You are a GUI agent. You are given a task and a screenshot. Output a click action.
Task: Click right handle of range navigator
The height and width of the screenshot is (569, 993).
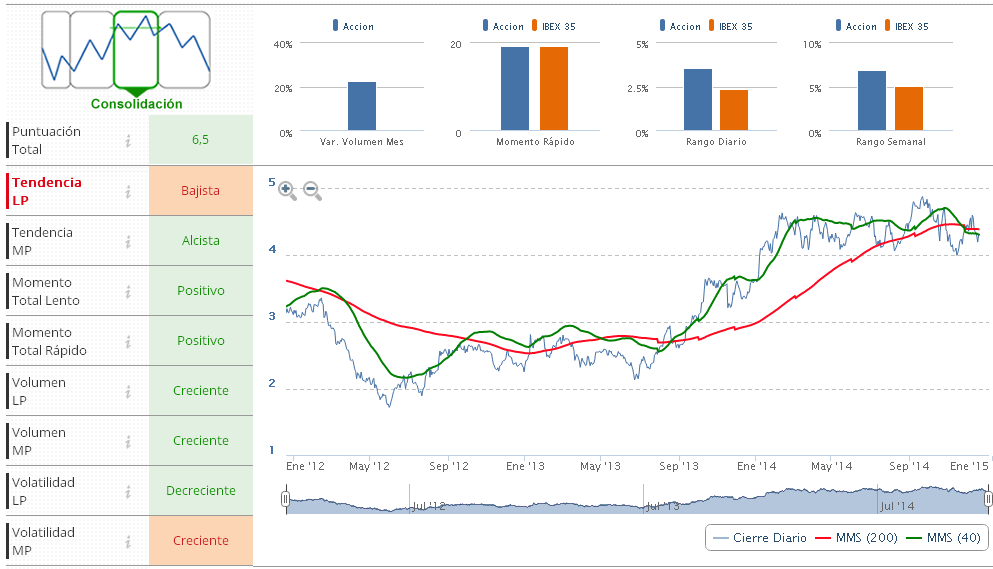click(988, 498)
